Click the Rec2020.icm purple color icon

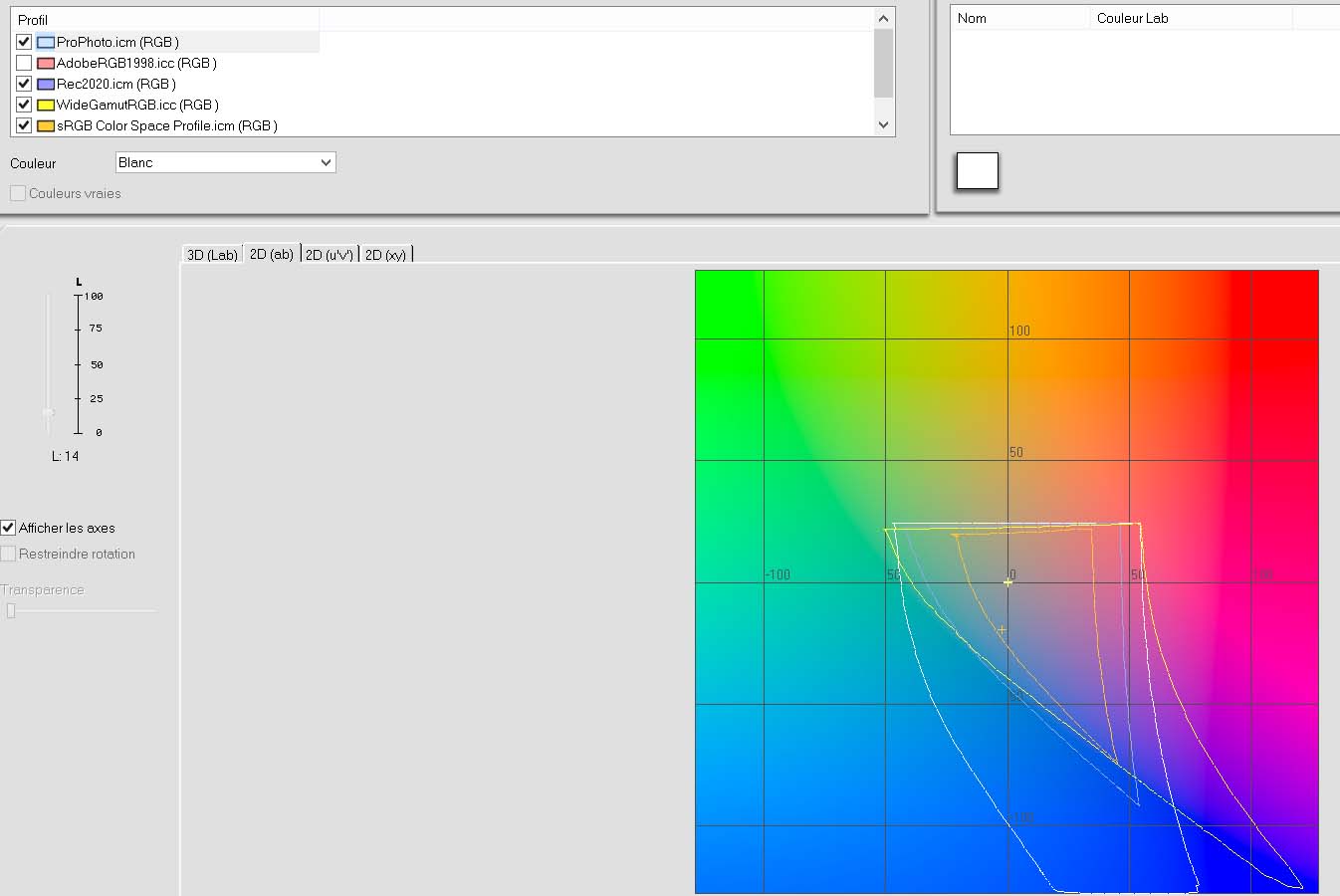46,85
